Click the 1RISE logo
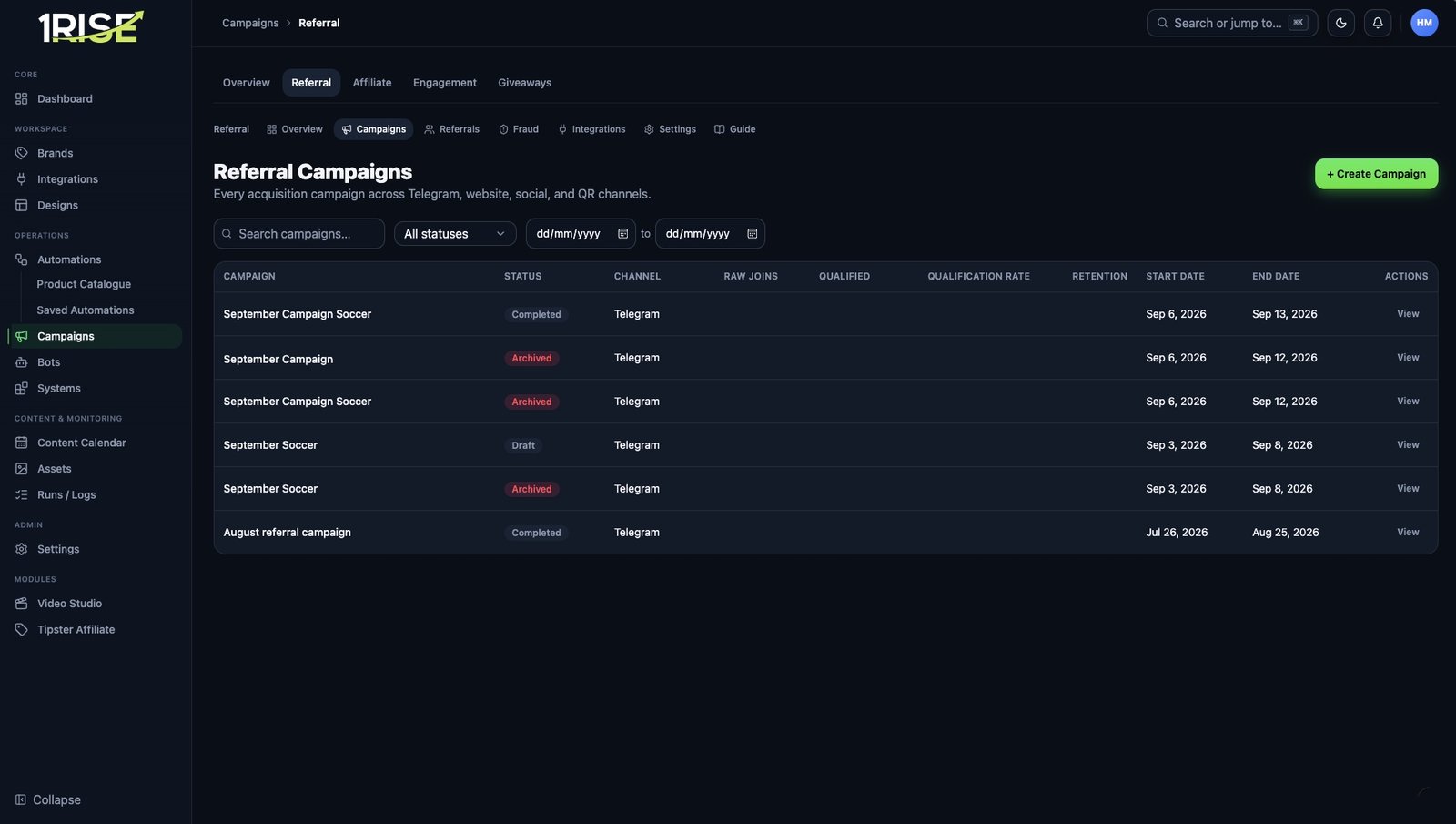Screen dimensions: 1456x824 [x=91, y=26]
